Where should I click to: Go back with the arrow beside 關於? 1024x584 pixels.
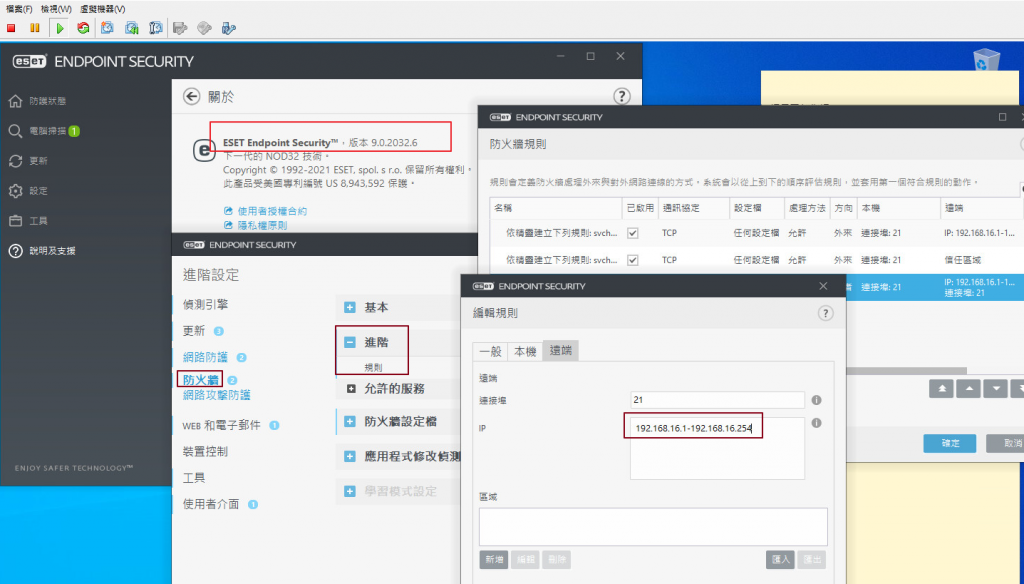(x=191, y=97)
